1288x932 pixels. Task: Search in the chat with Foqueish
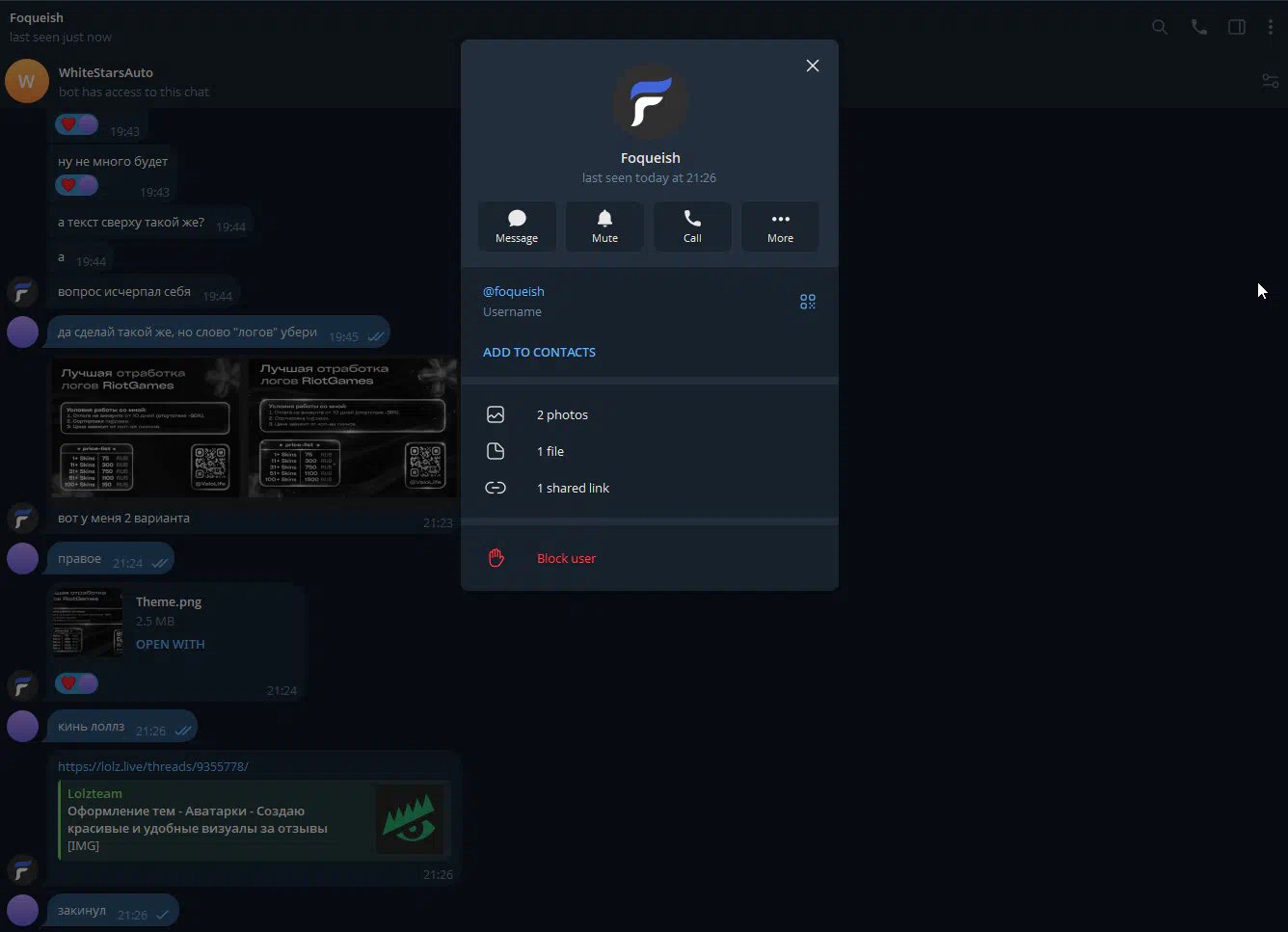click(1160, 27)
